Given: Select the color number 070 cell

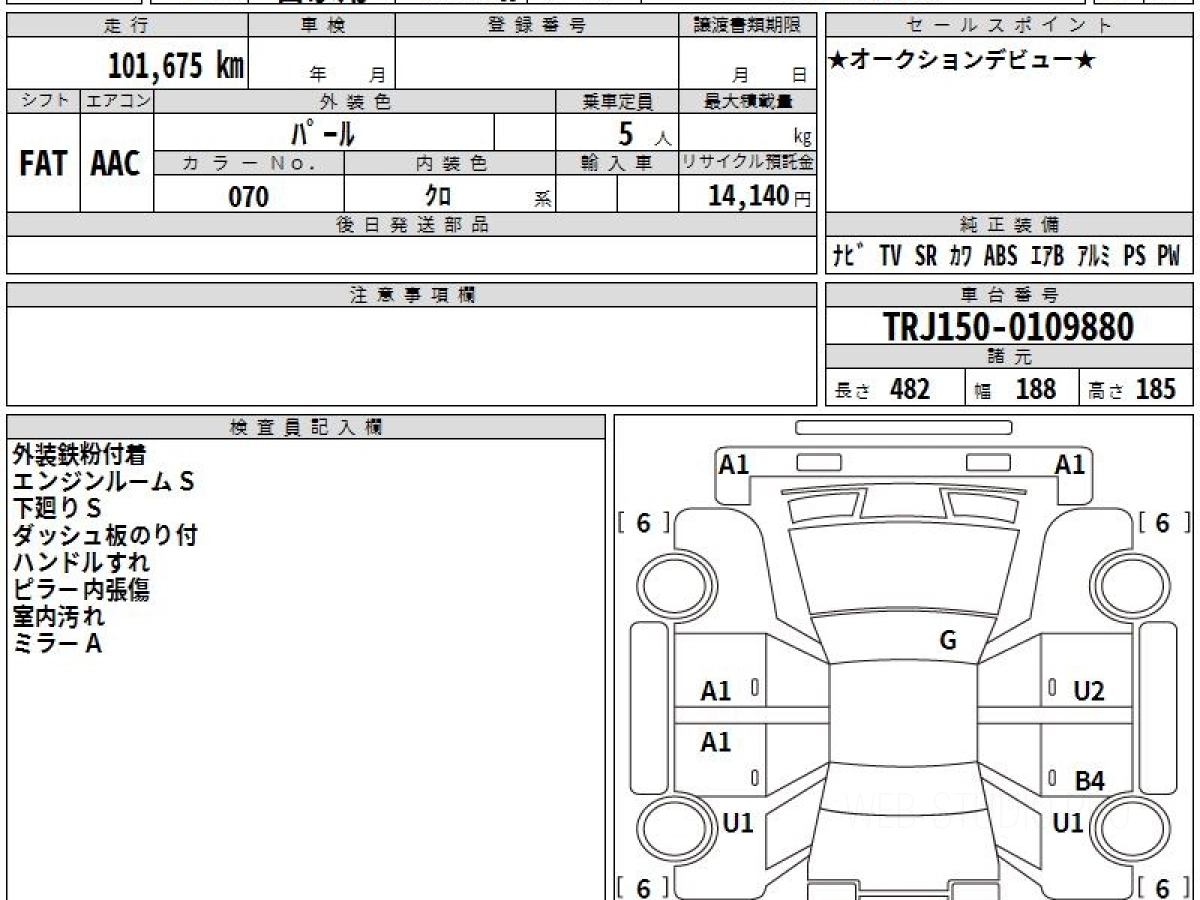Looking at the screenshot, I should point(249,196).
